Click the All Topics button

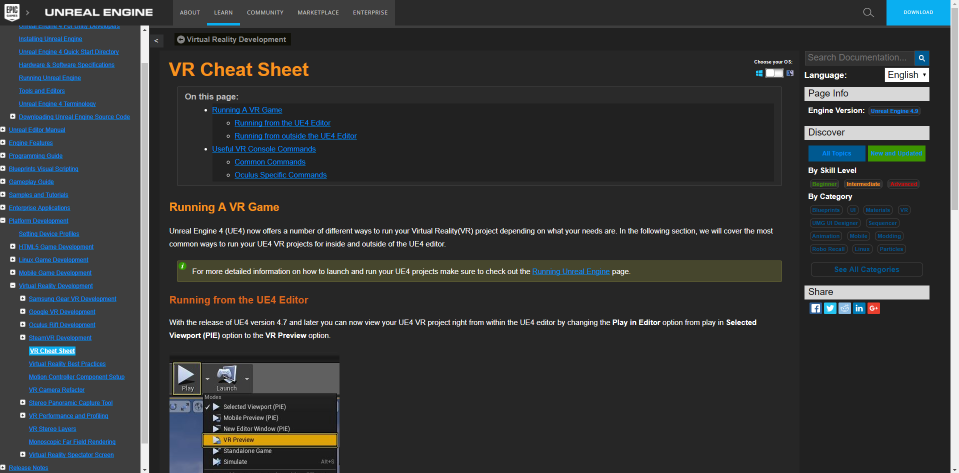[x=837, y=153]
